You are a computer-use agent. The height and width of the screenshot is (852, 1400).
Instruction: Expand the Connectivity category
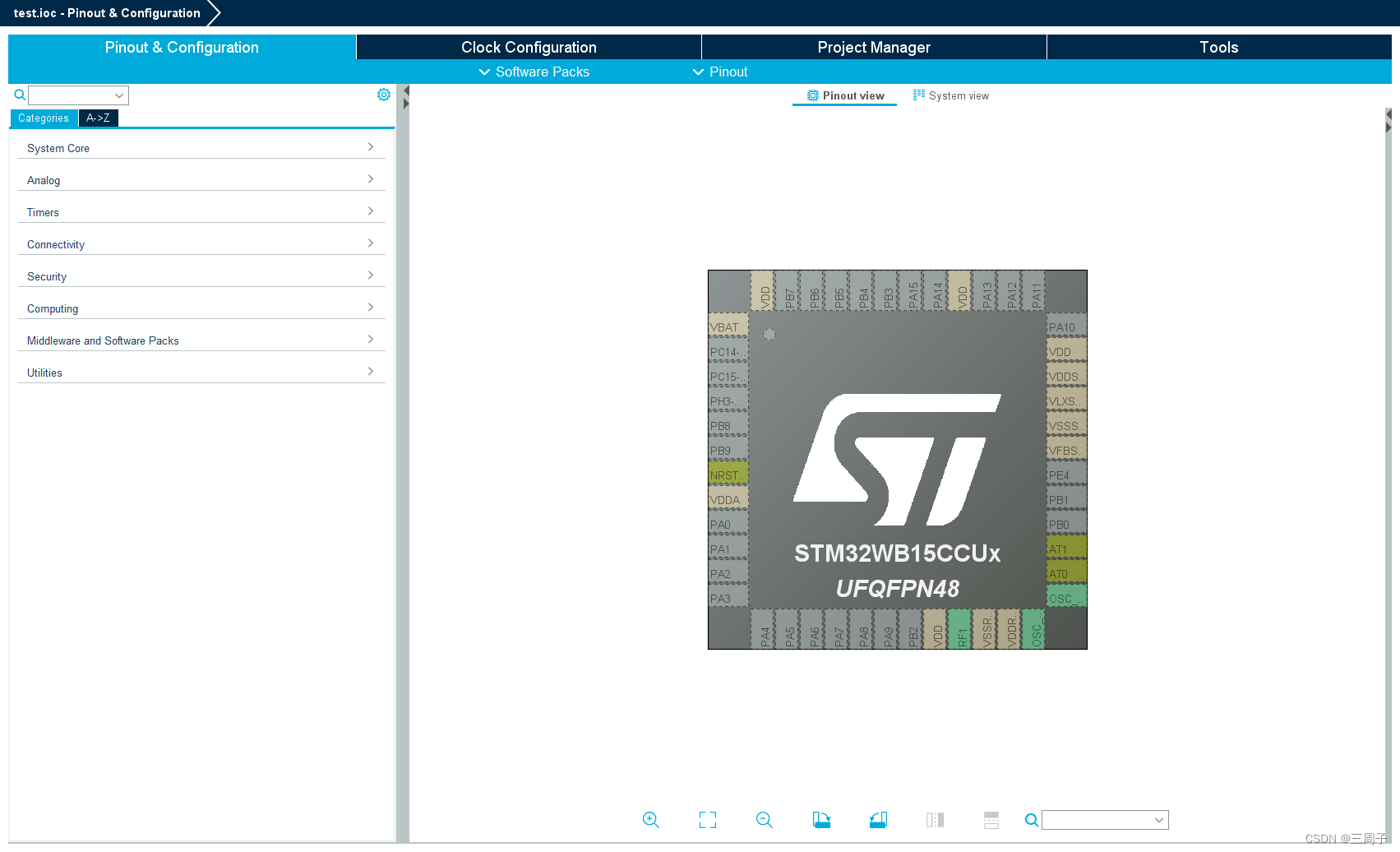point(201,244)
